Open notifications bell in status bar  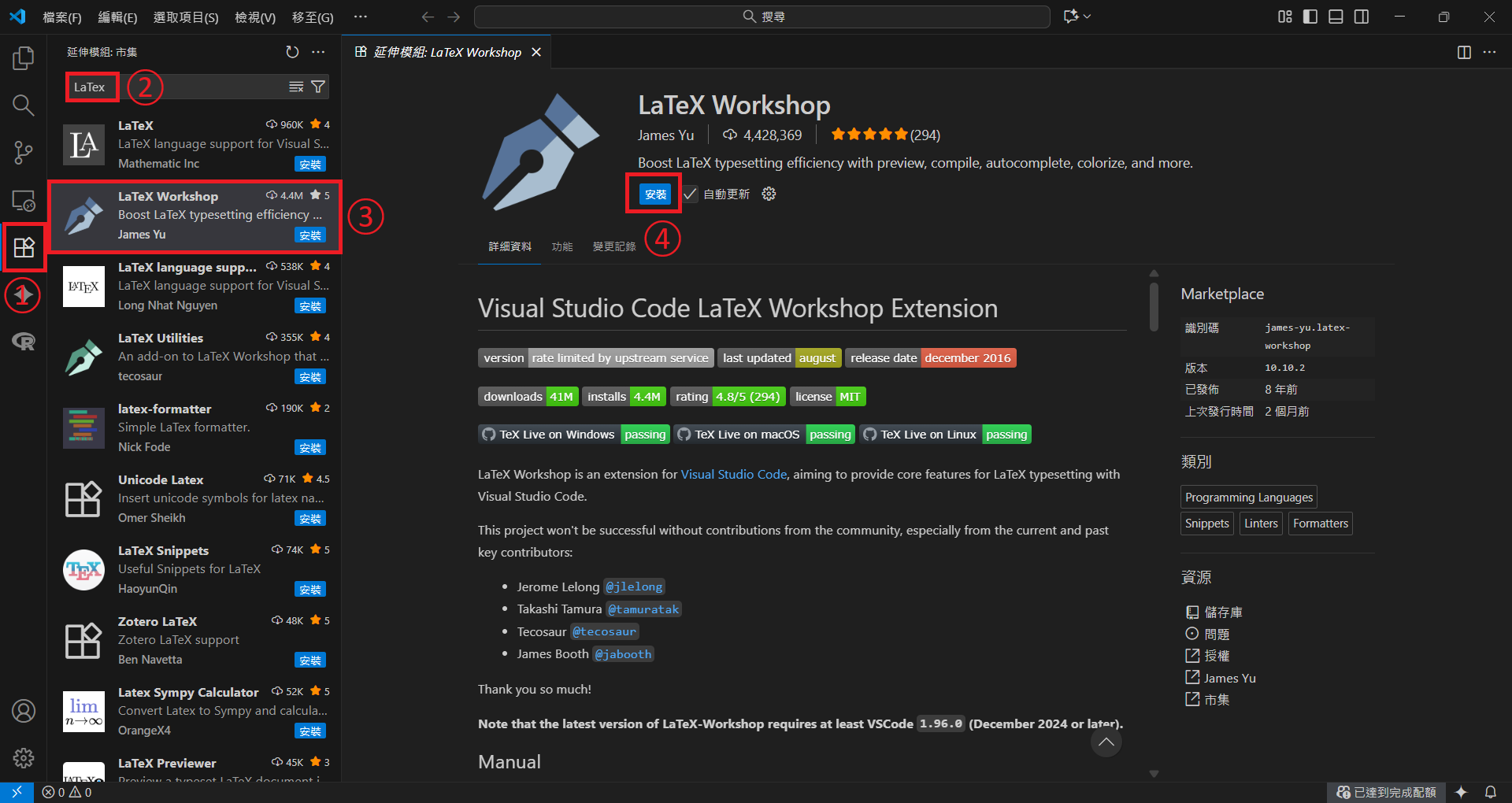(1491, 792)
